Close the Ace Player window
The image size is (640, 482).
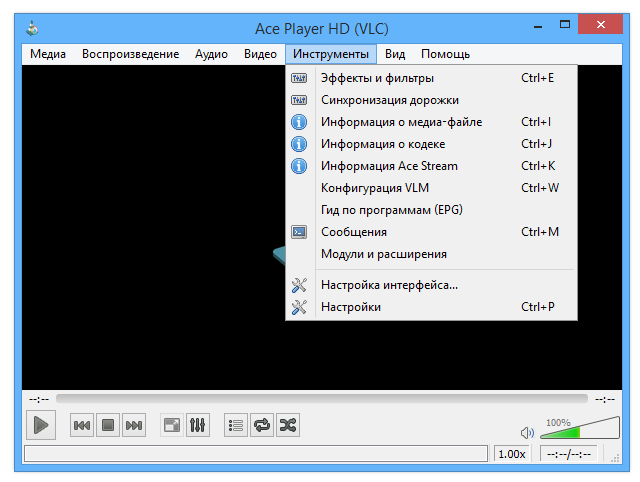point(600,24)
